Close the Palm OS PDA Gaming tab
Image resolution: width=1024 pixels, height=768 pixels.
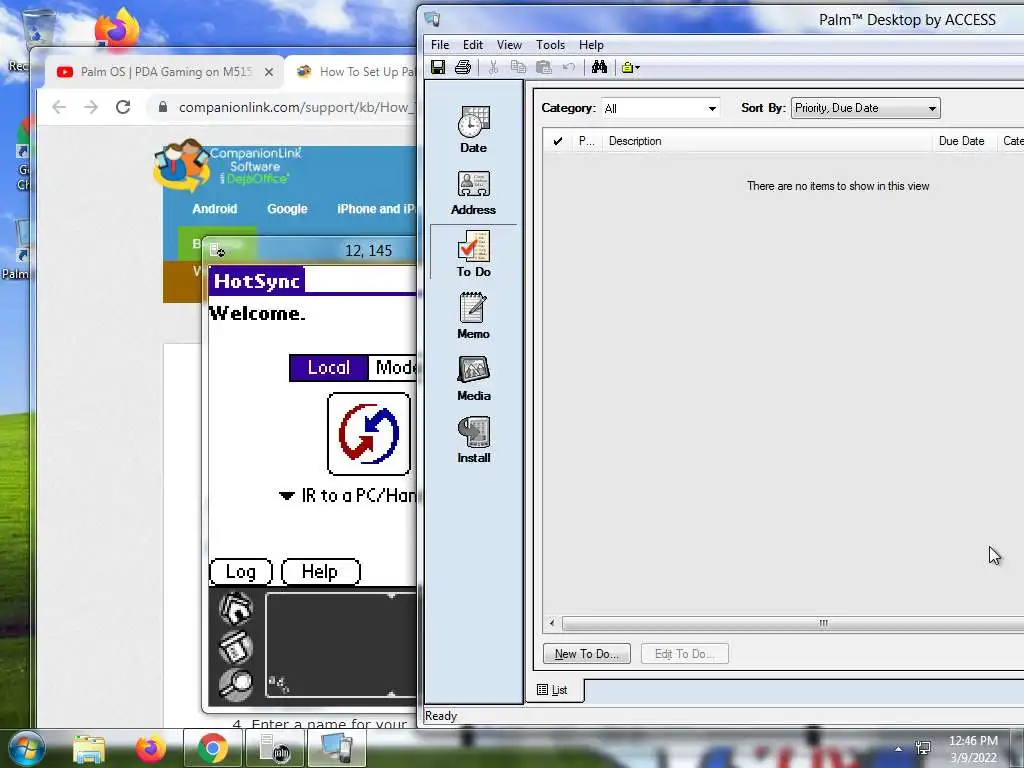tap(268, 72)
